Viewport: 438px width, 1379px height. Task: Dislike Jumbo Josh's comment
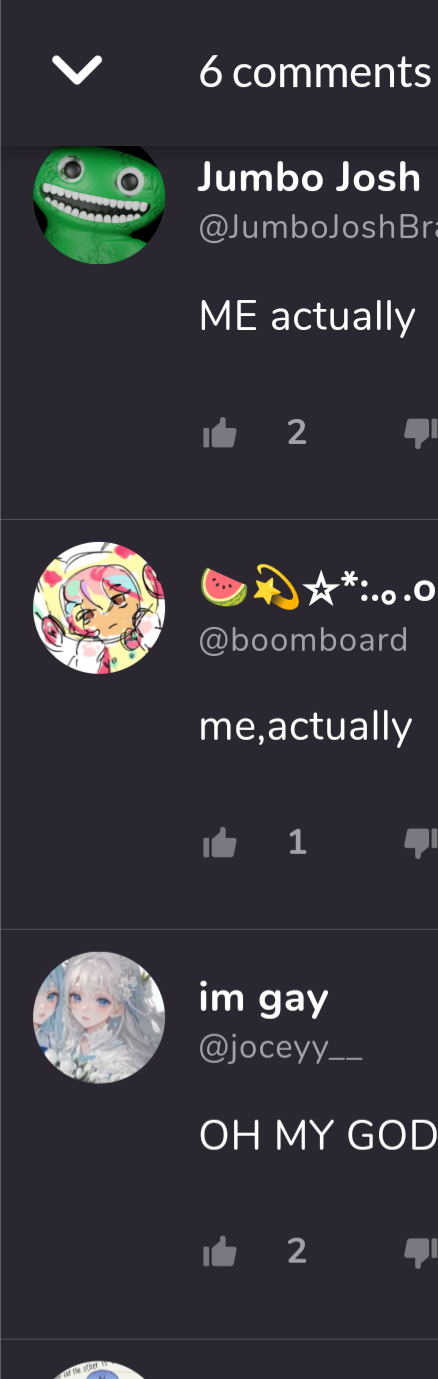pos(421,433)
